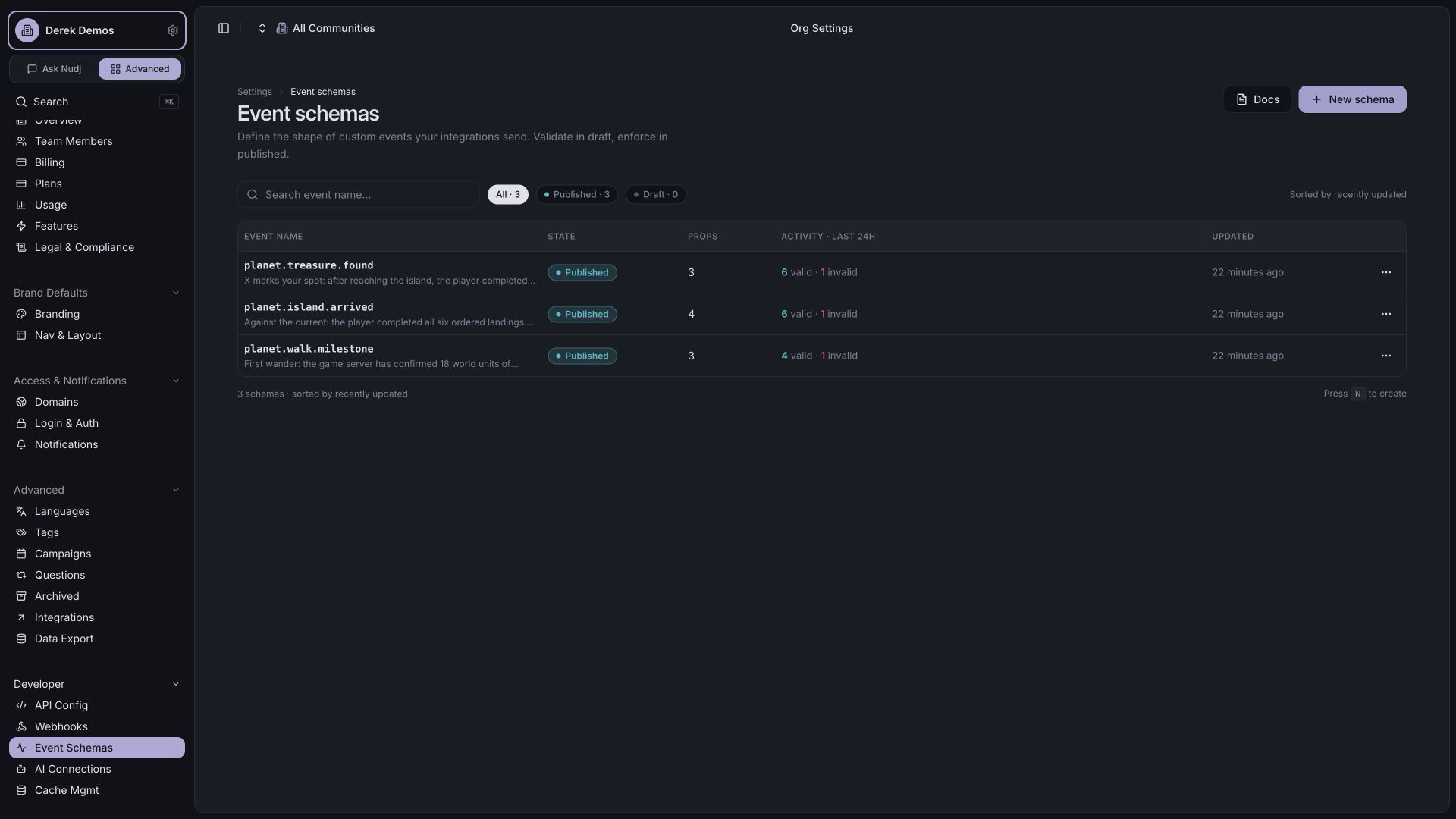
Task: Open more options for planet.walk.milestone
Action: tap(1386, 356)
